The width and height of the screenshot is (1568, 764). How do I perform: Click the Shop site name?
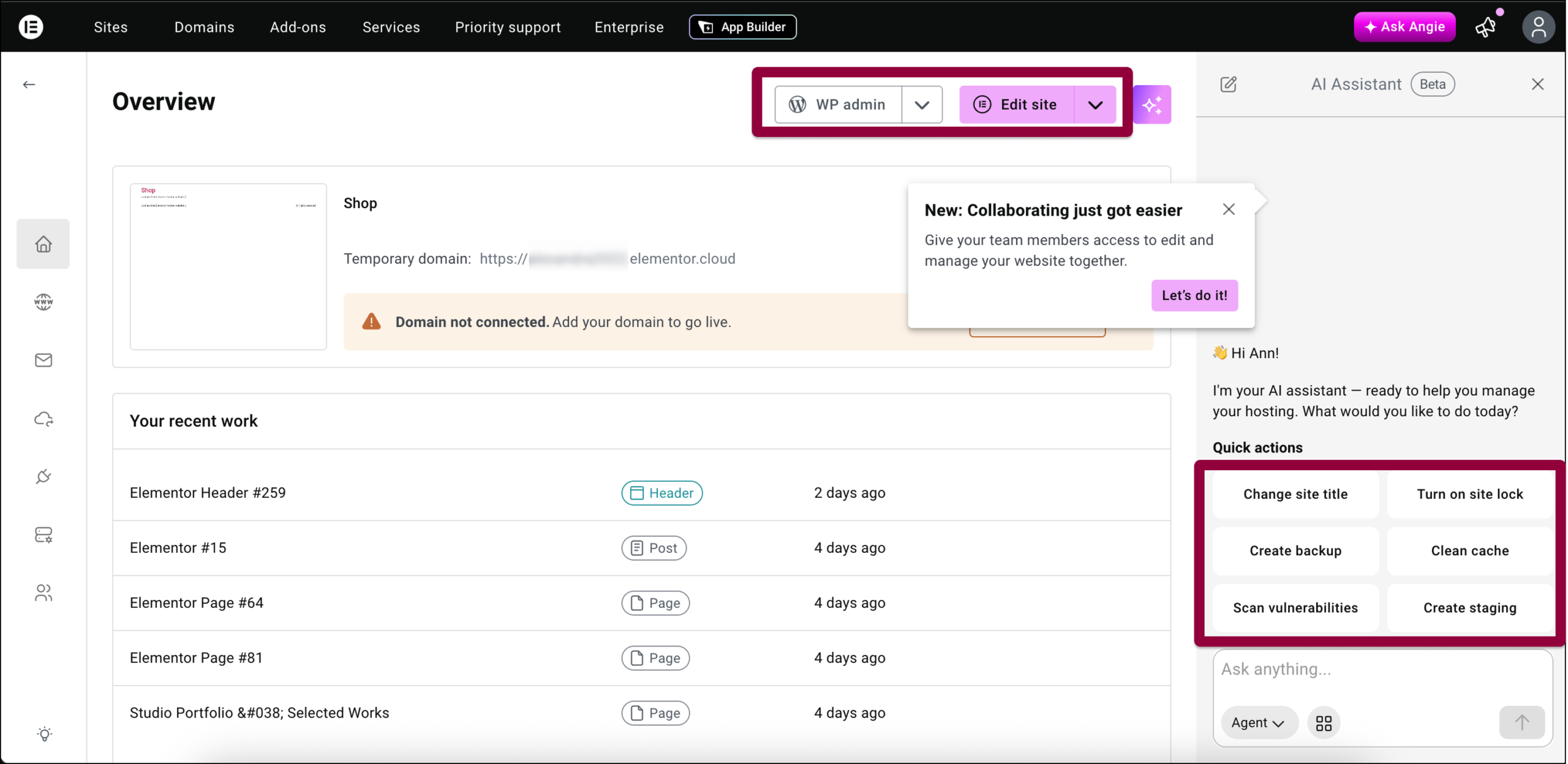pos(360,203)
